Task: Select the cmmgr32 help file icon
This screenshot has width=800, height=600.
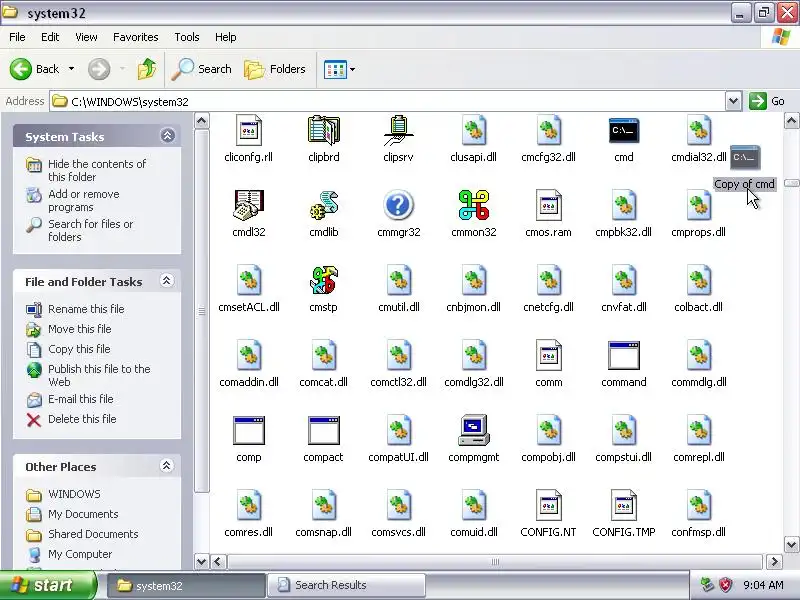Action: click(398, 205)
